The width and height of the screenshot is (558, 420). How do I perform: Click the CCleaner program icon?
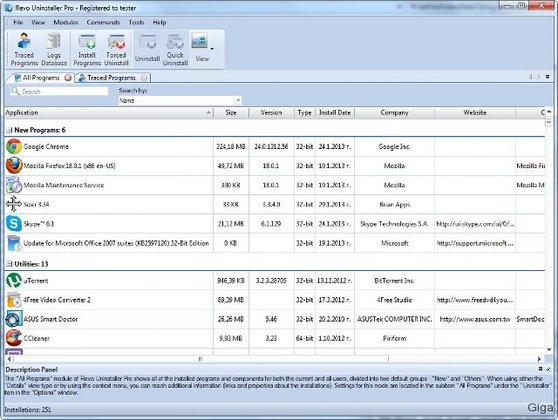14,338
